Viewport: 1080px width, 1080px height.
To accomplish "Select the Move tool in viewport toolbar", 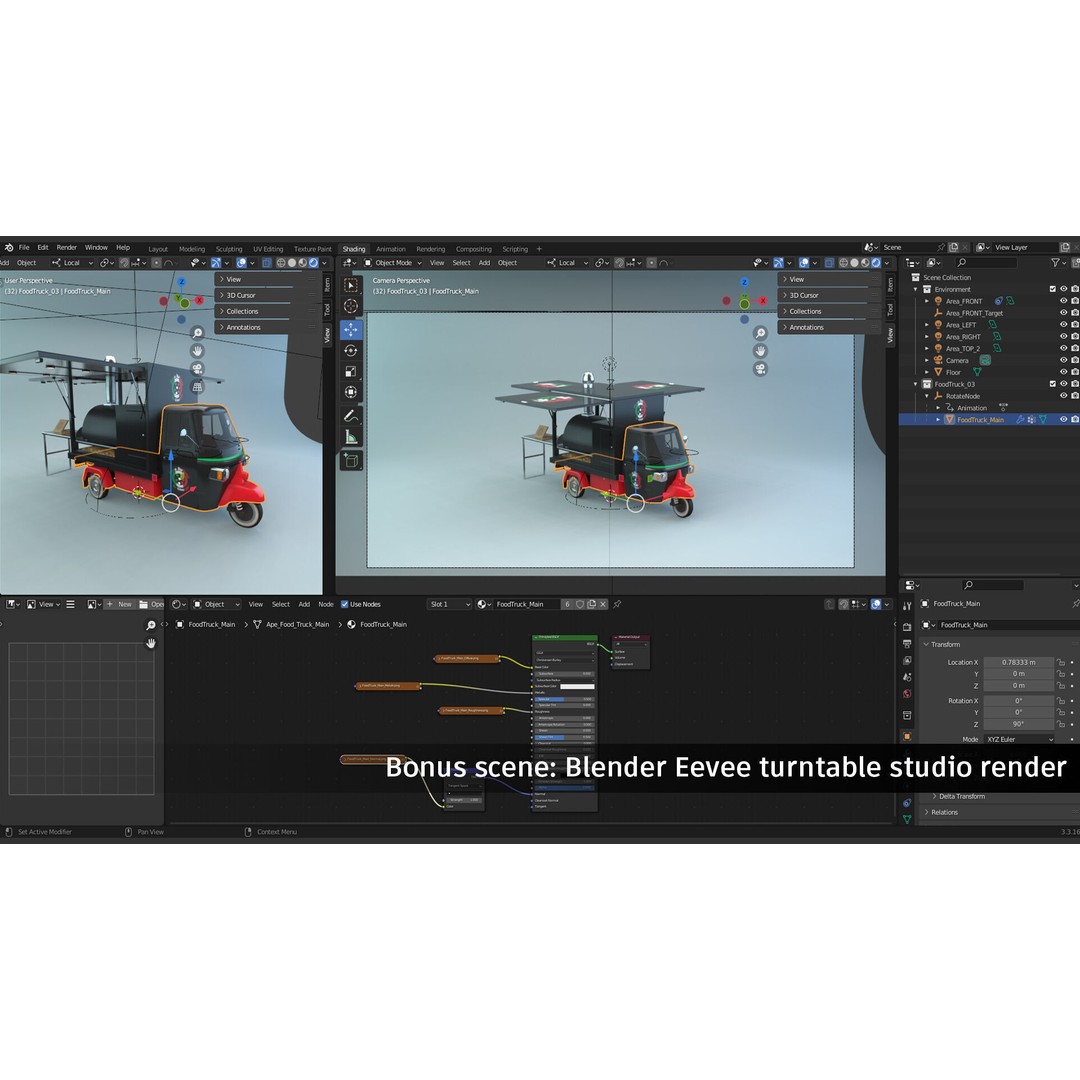I will pyautogui.click(x=351, y=330).
